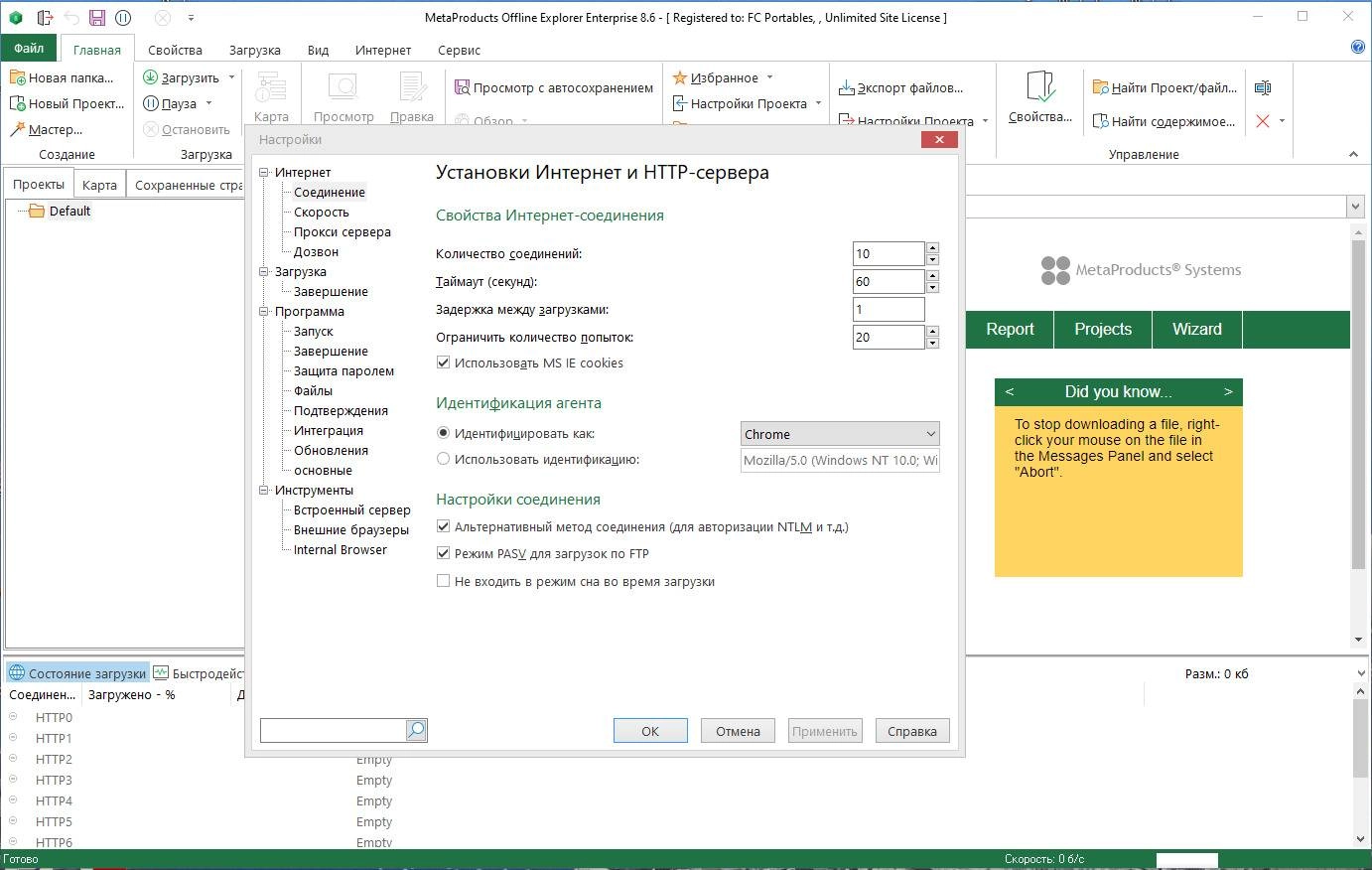Screen dimensions: 1372x870
Task: Open the Projects link in the browser pane
Action: [x=1103, y=329]
